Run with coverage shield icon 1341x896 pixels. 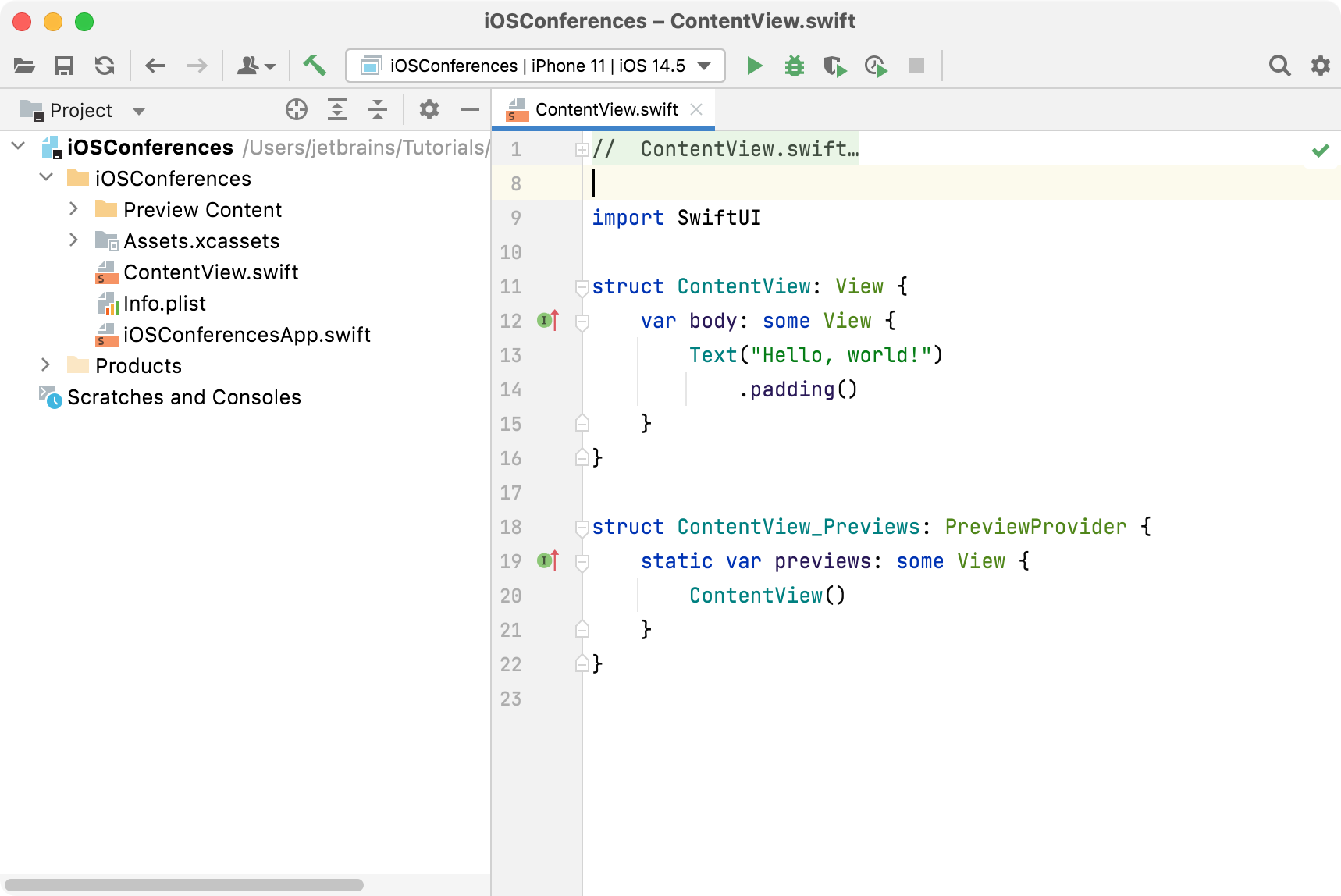pos(835,66)
